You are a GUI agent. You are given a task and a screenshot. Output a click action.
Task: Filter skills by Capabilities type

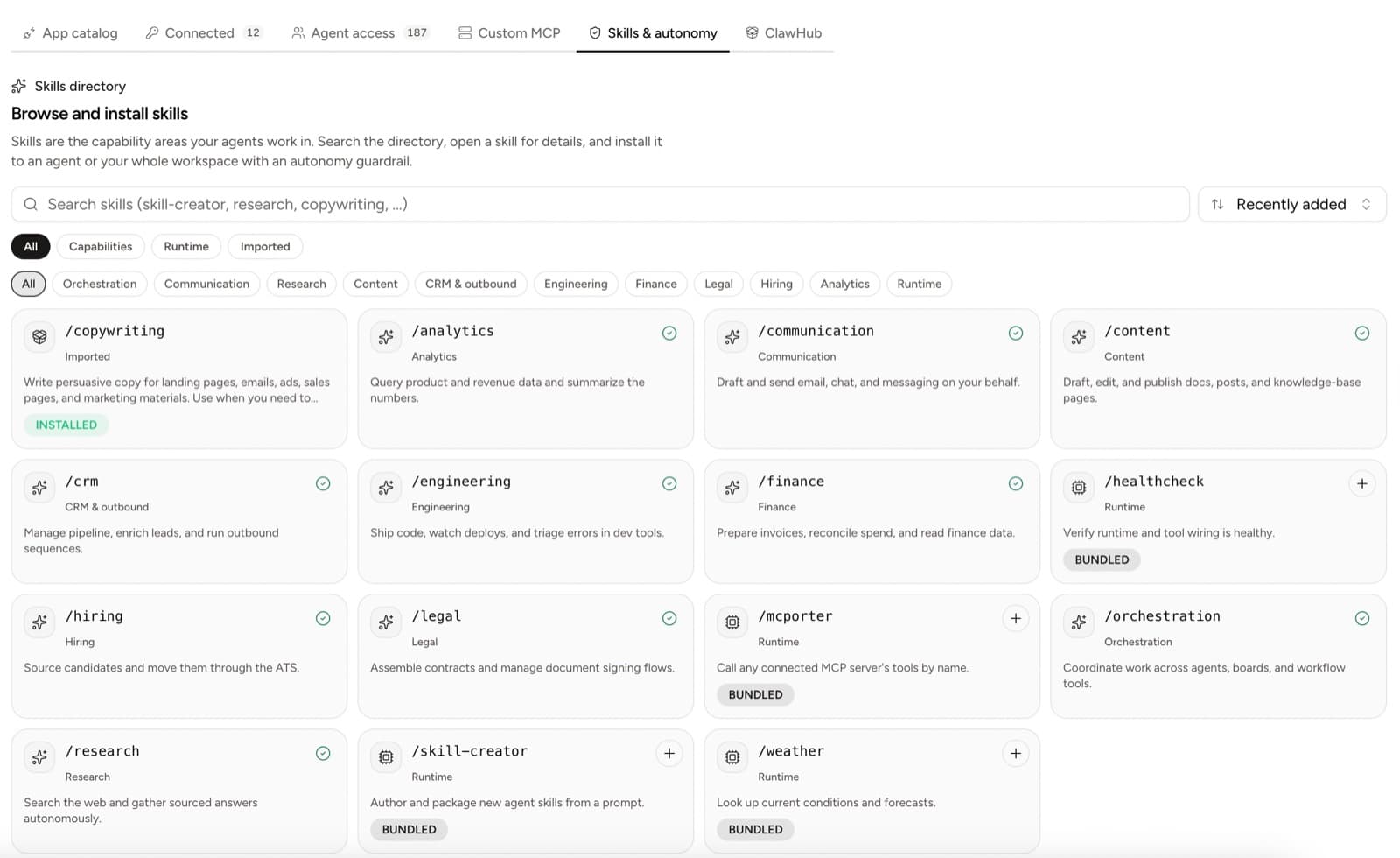101,246
